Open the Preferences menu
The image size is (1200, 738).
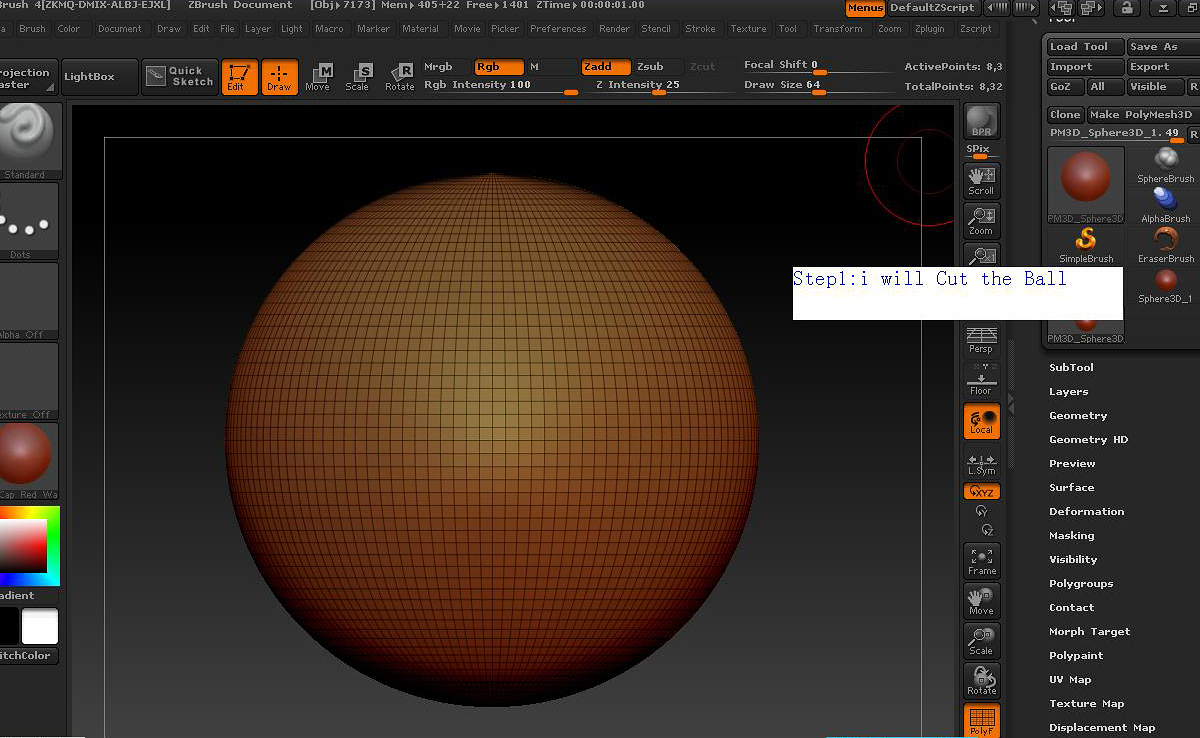point(558,29)
